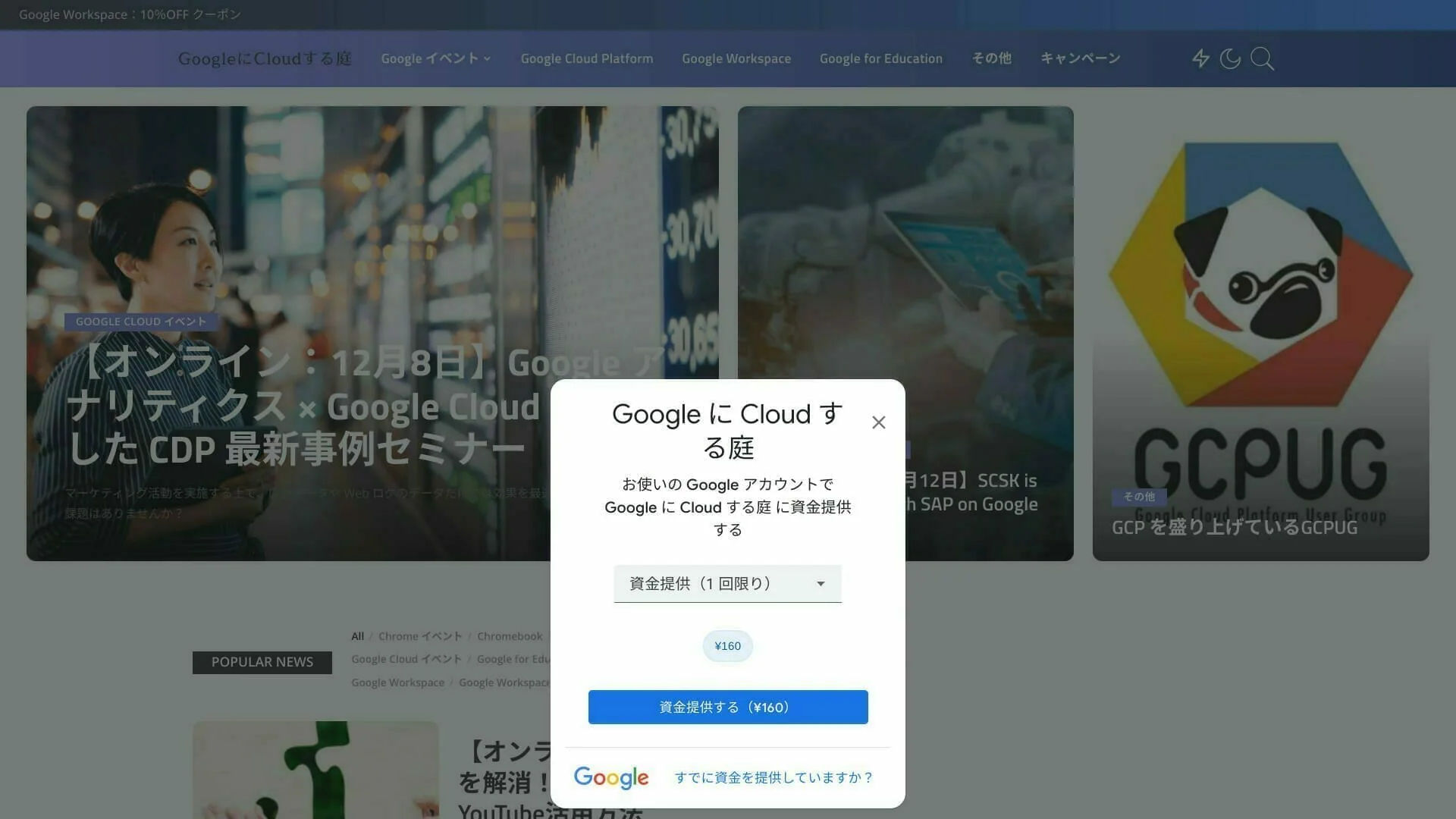Open the GCPUG pug logo article thumbnail

click(1260, 303)
